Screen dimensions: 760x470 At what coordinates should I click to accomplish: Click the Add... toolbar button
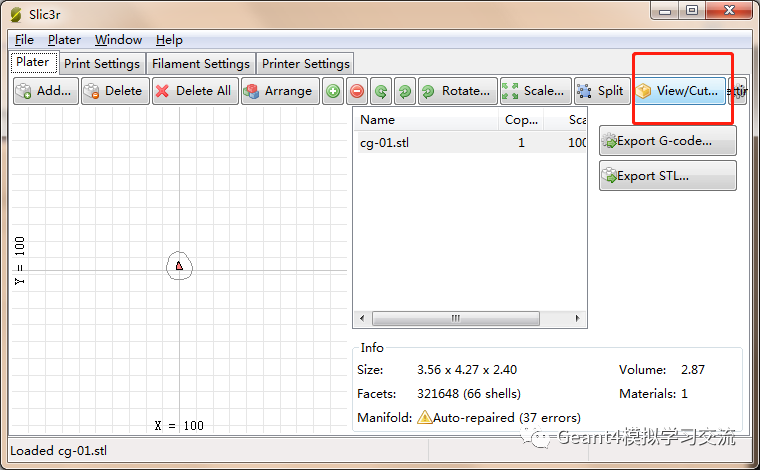click(x=46, y=91)
